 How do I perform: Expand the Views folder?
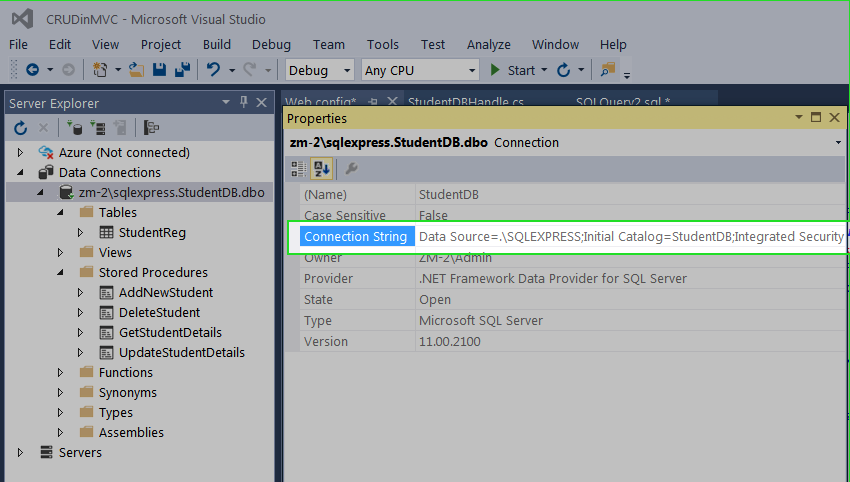point(61,253)
